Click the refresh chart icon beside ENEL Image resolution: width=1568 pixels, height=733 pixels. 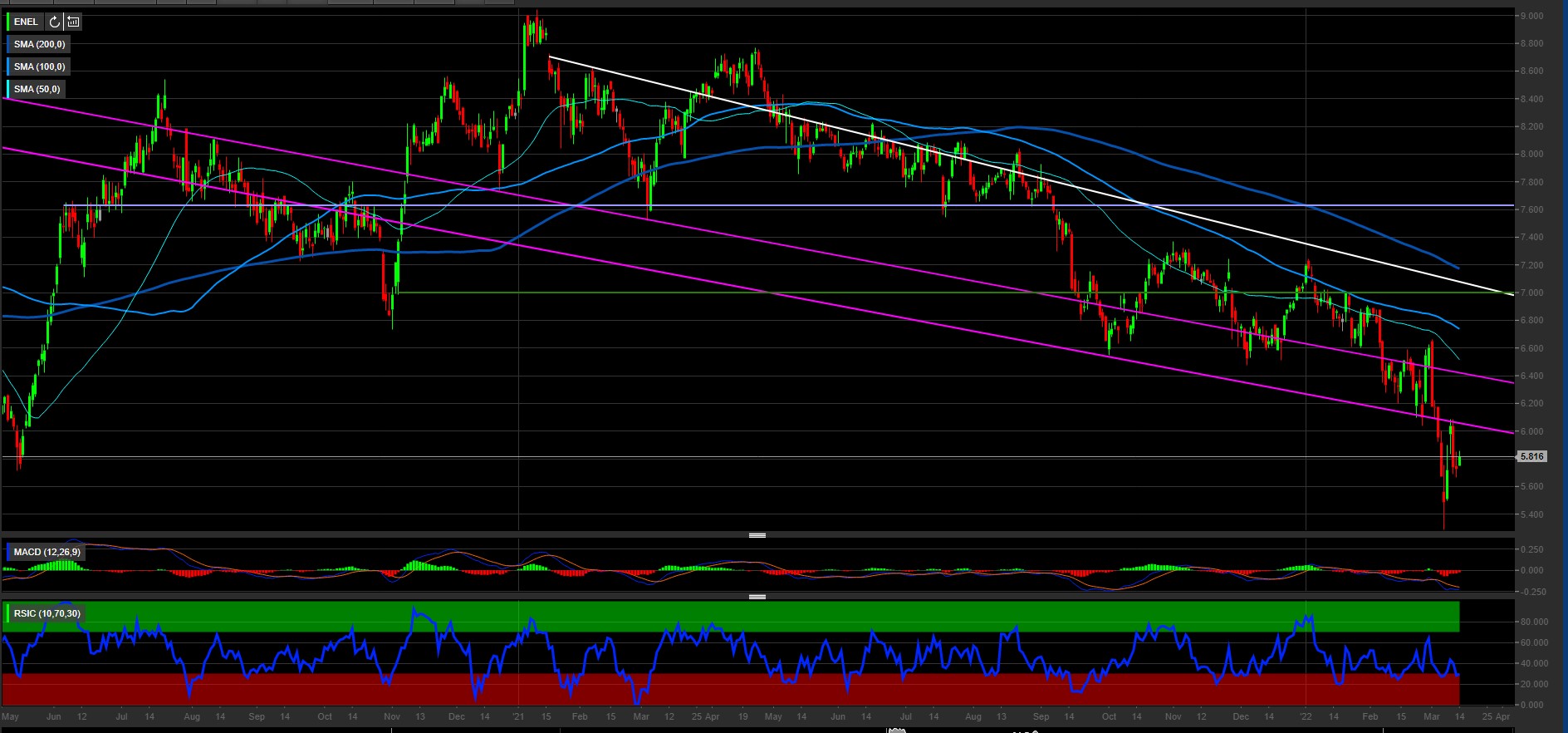[x=55, y=22]
